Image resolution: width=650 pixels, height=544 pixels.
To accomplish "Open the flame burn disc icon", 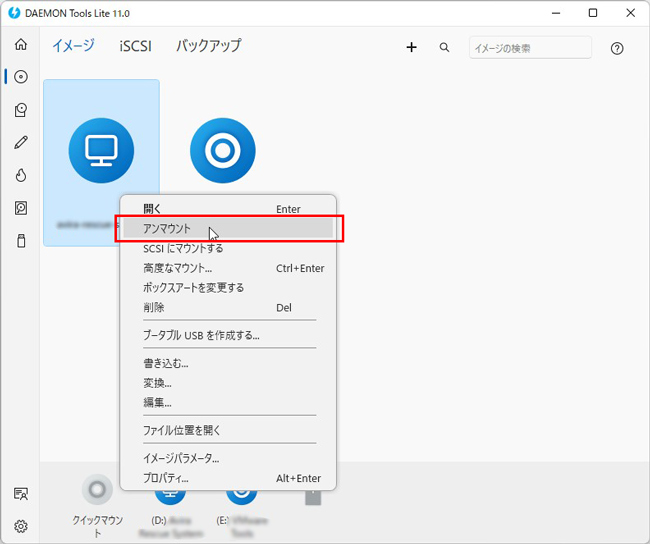I will [21, 175].
